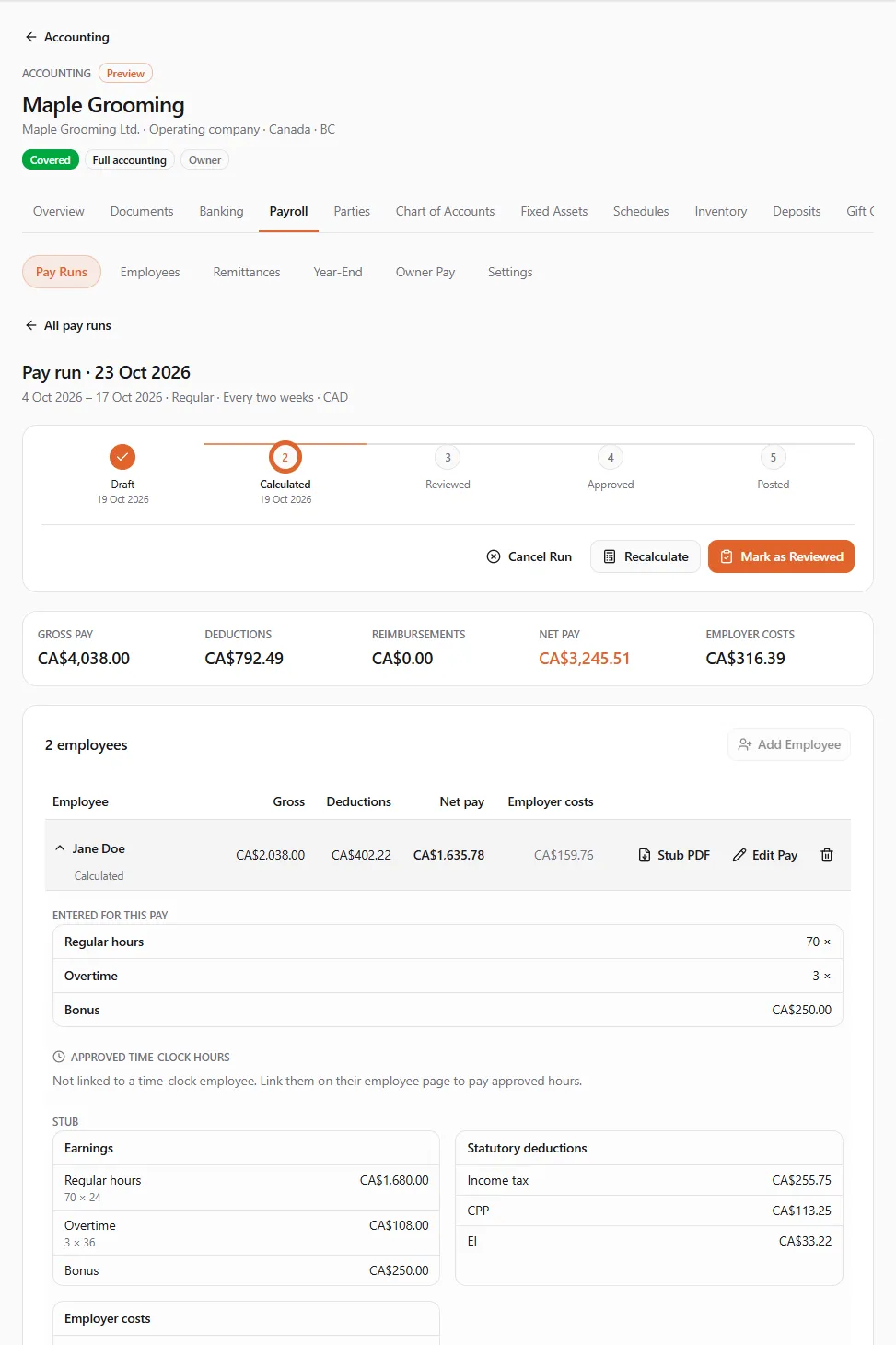Click the CPP amount CA$113.25
Viewport: 896px width, 1345px height.
coord(801,1210)
